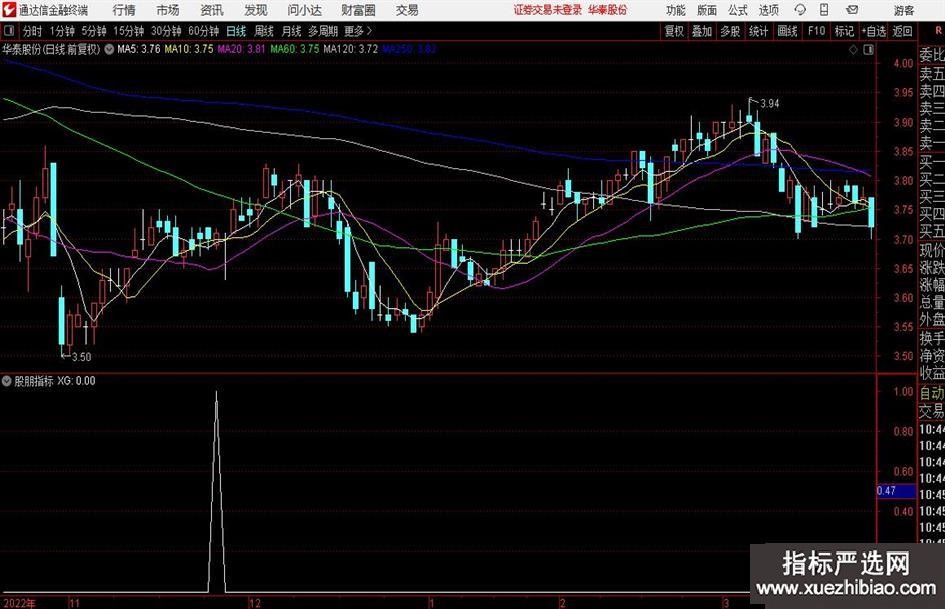Click the MA60: 3.75 indicator label

coord(295,49)
